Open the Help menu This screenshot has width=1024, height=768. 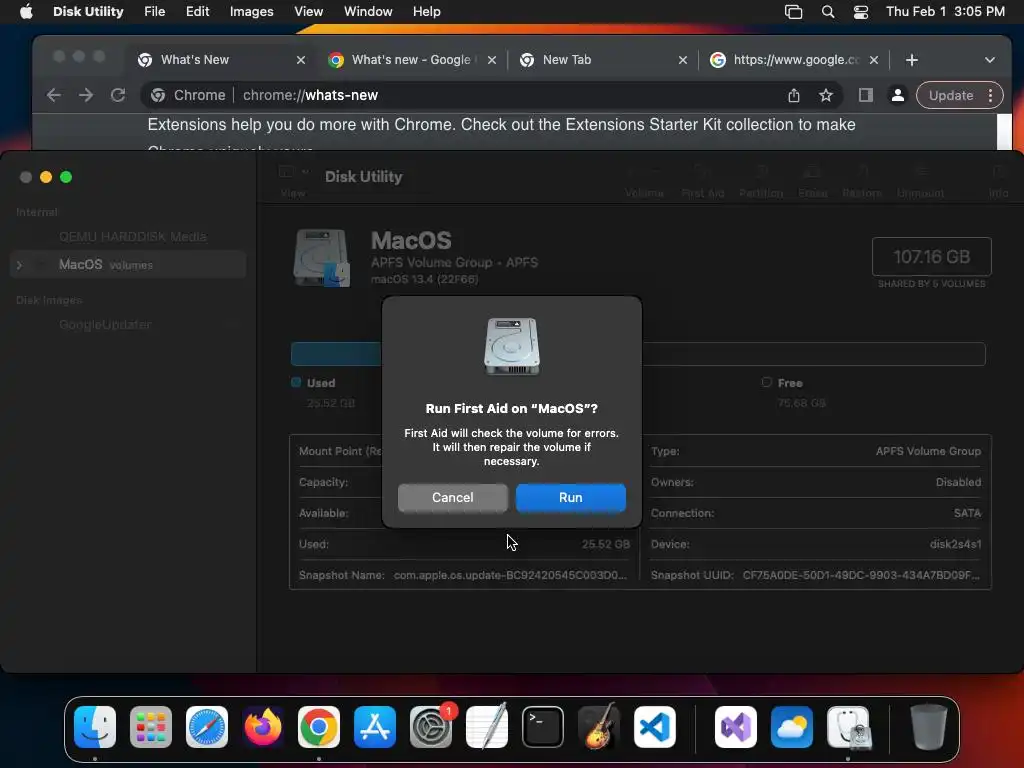coord(426,12)
